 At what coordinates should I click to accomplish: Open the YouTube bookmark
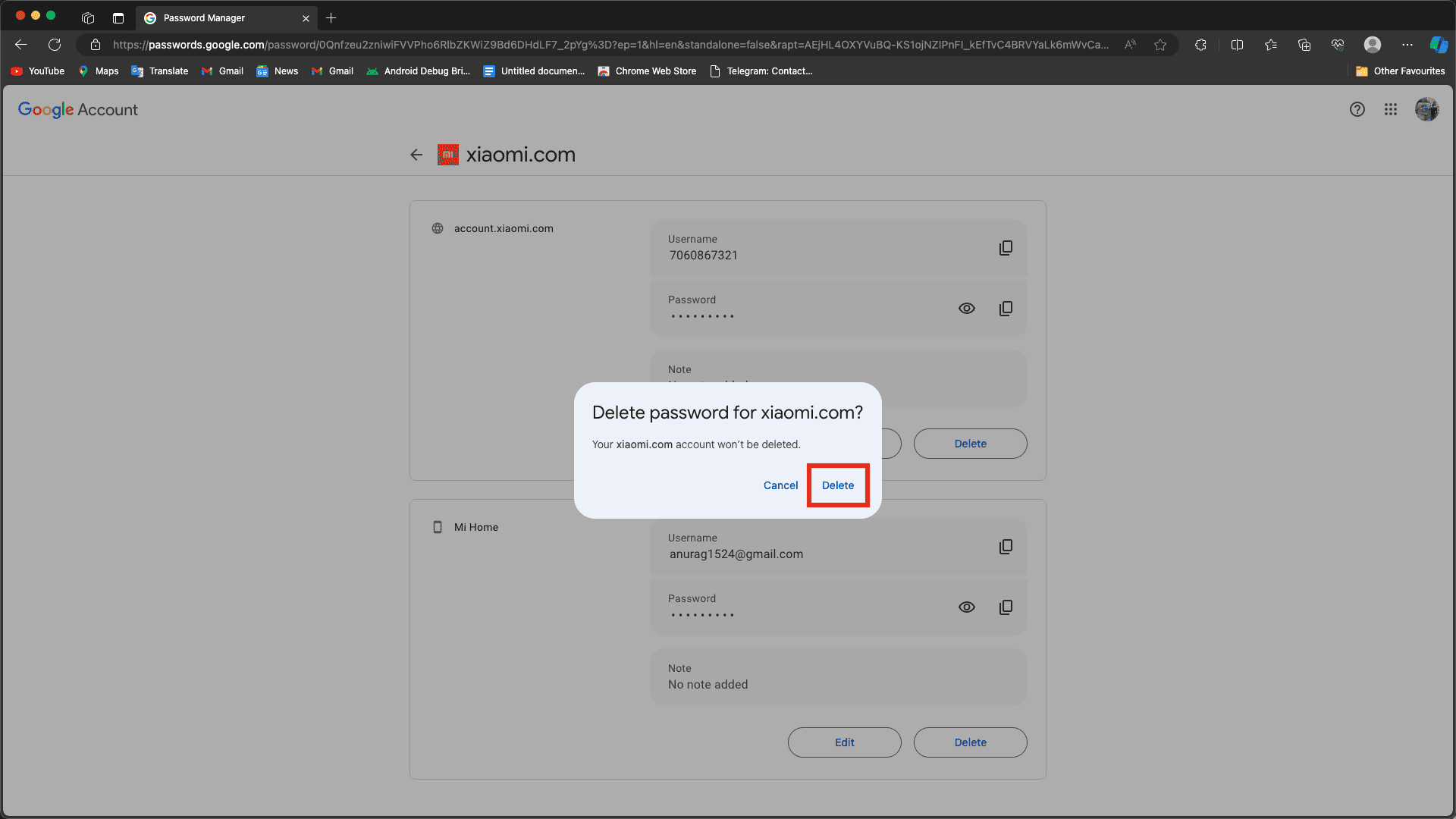click(38, 71)
